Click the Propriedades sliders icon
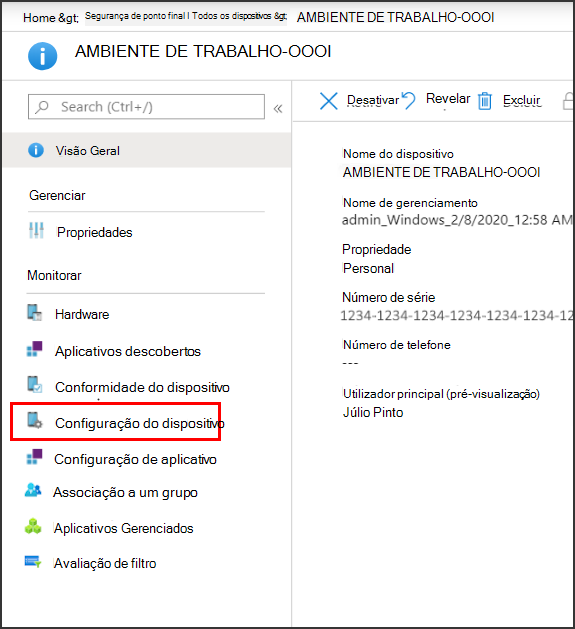Image resolution: width=575 pixels, height=629 pixels. coord(36,231)
